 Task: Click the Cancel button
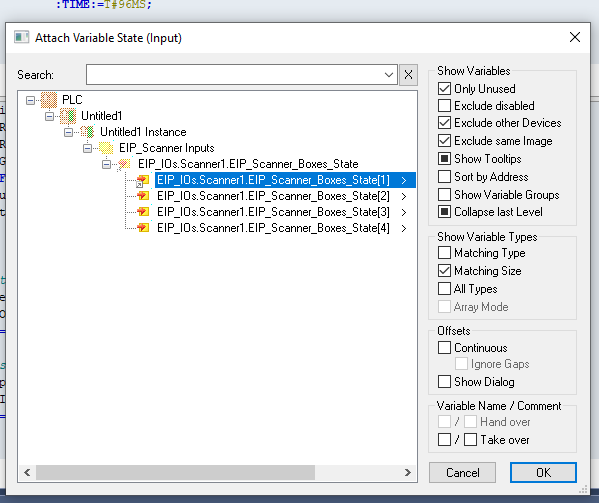click(x=462, y=473)
